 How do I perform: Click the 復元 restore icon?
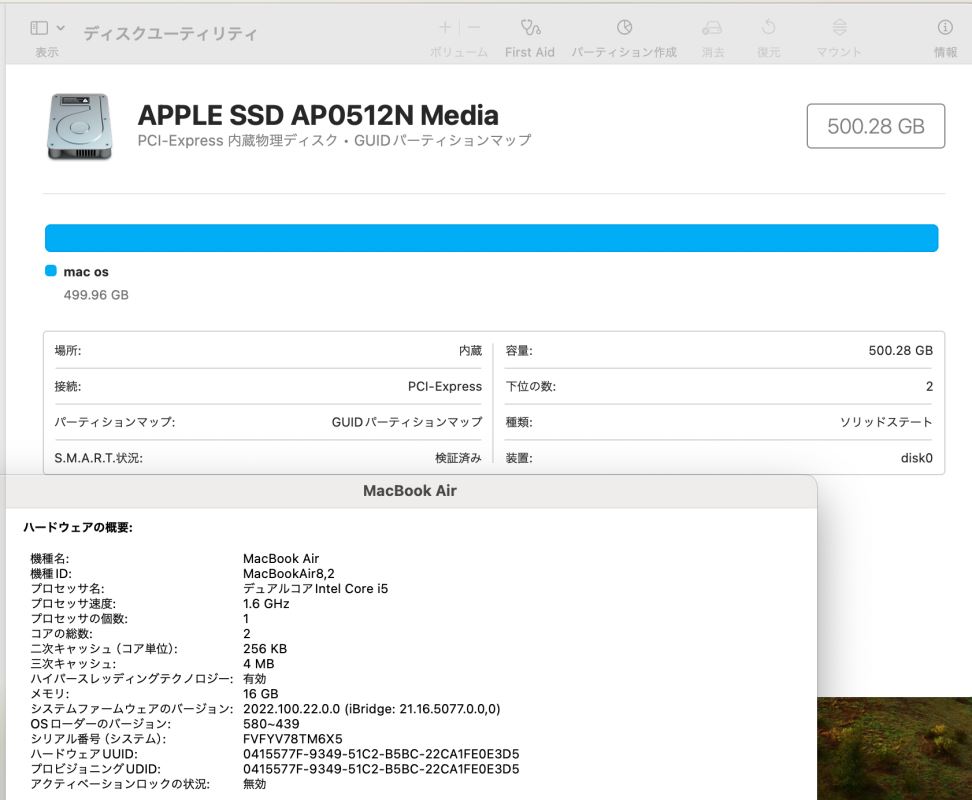[768, 28]
